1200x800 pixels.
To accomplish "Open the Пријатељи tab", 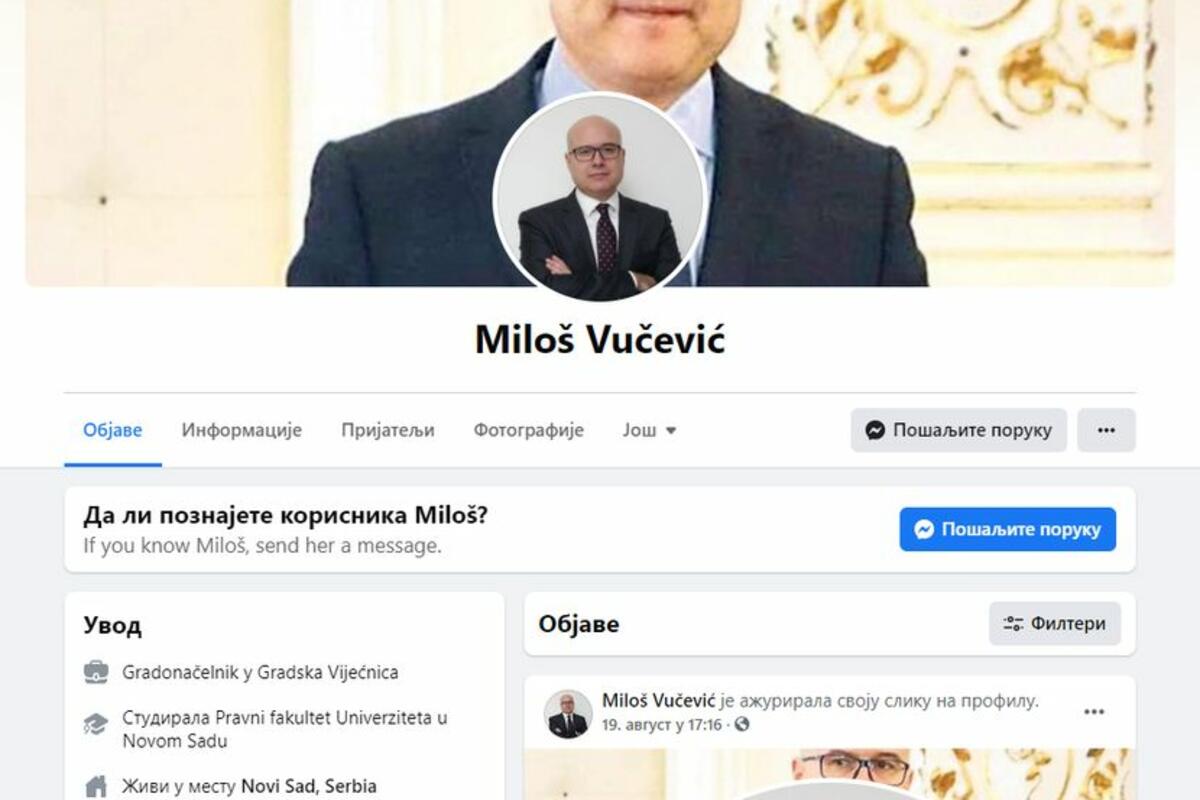I will coord(388,430).
